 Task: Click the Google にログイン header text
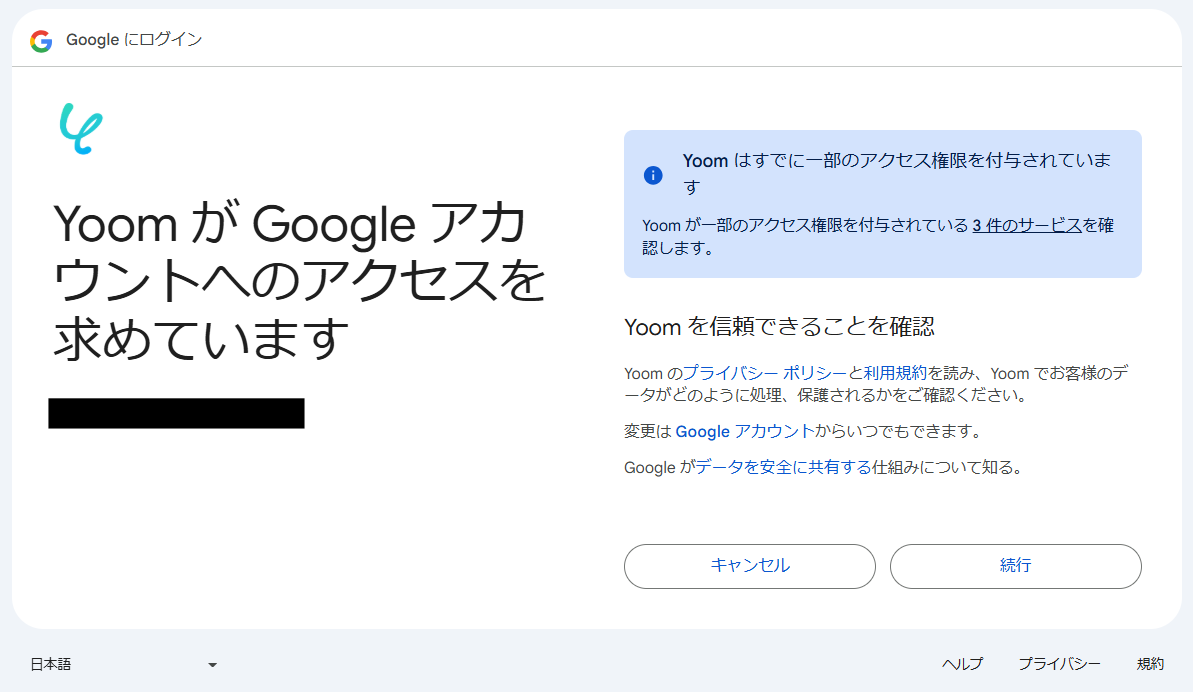tap(134, 40)
